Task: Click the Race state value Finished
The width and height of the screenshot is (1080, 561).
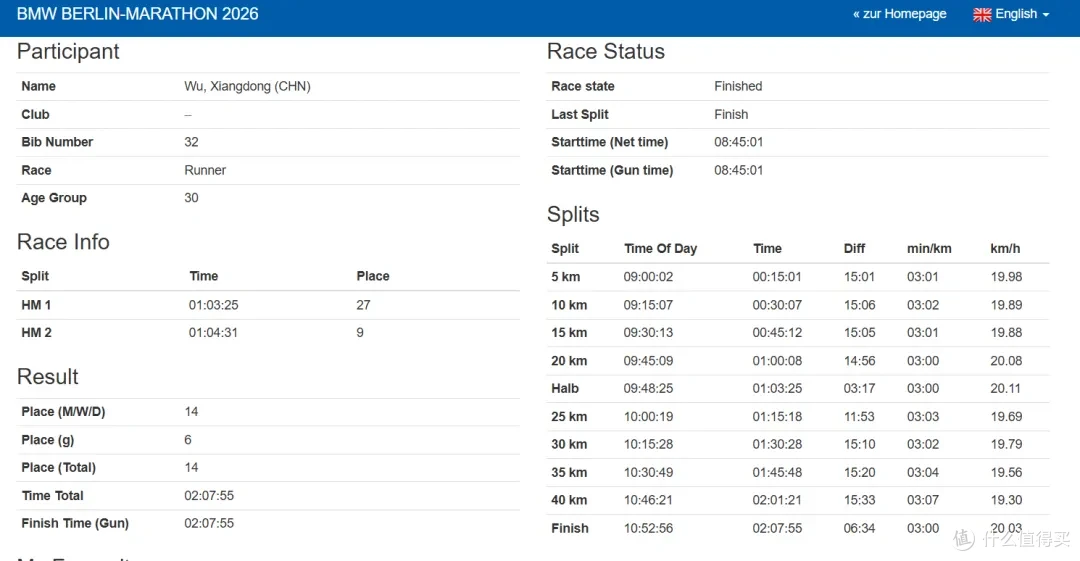Action: point(738,86)
